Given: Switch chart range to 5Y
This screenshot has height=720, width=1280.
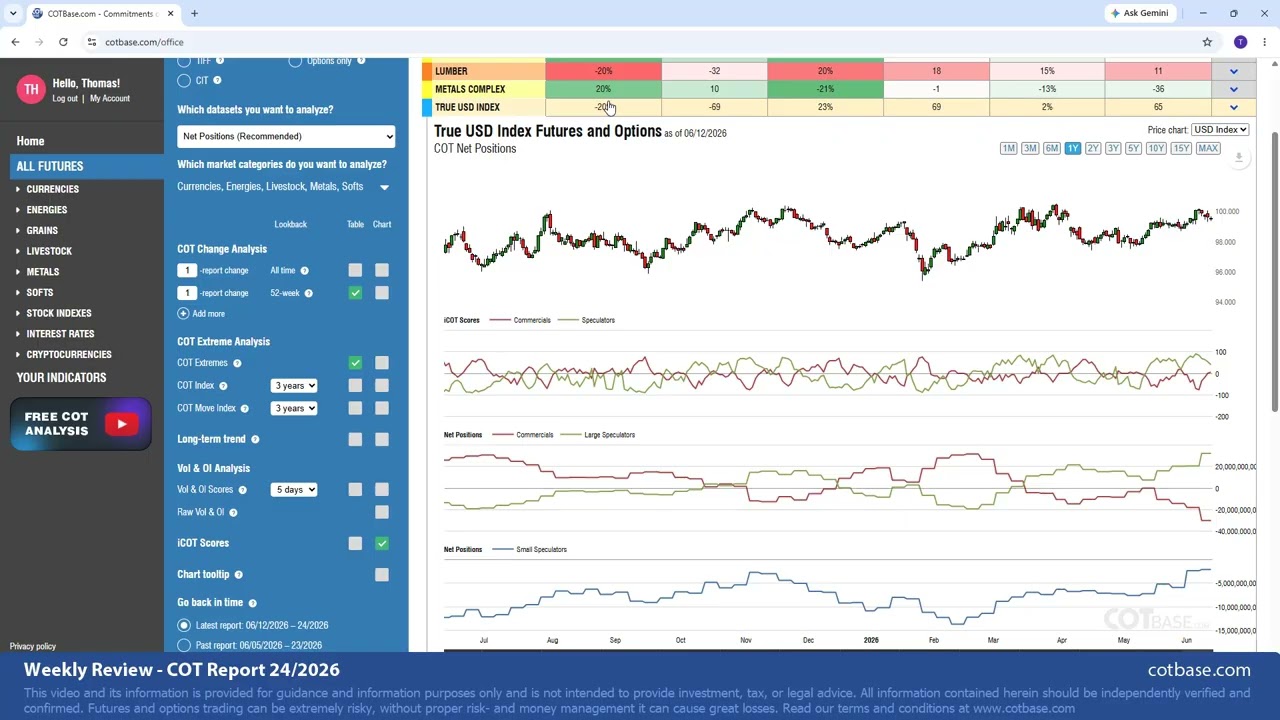Looking at the screenshot, I should [1133, 149].
